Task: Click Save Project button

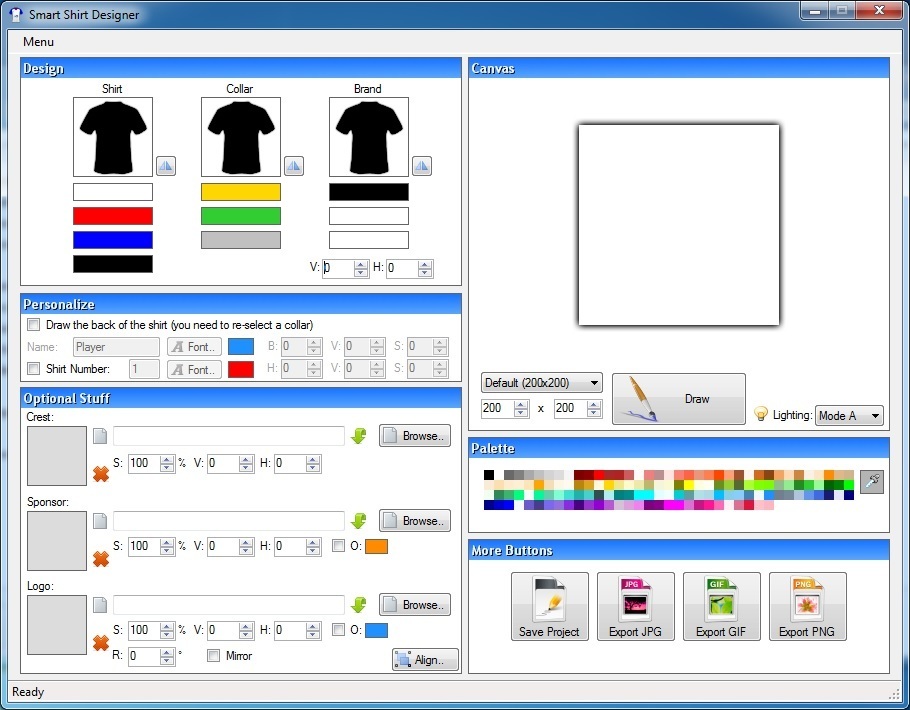Action: coord(550,606)
